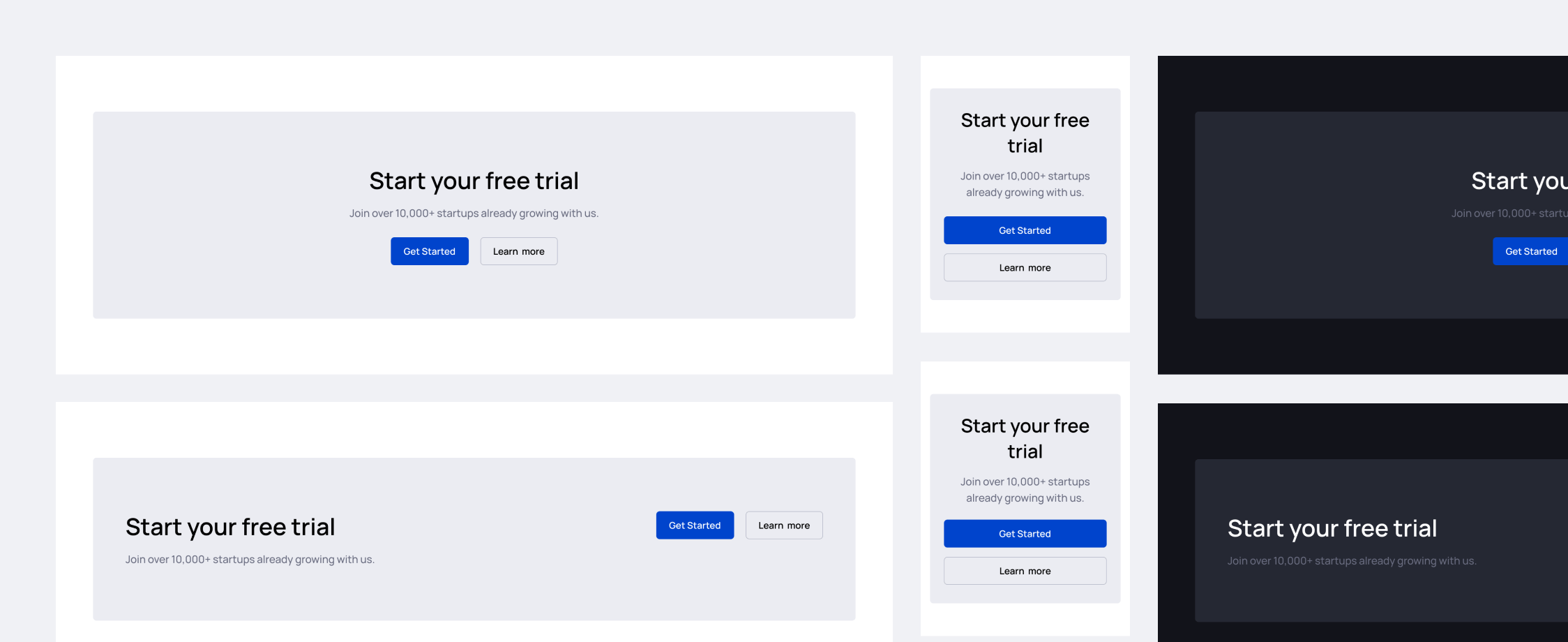Screen dimensions: 1568x642
Task: Click the subtext in the upper narrow card
Action: [x=1025, y=184]
